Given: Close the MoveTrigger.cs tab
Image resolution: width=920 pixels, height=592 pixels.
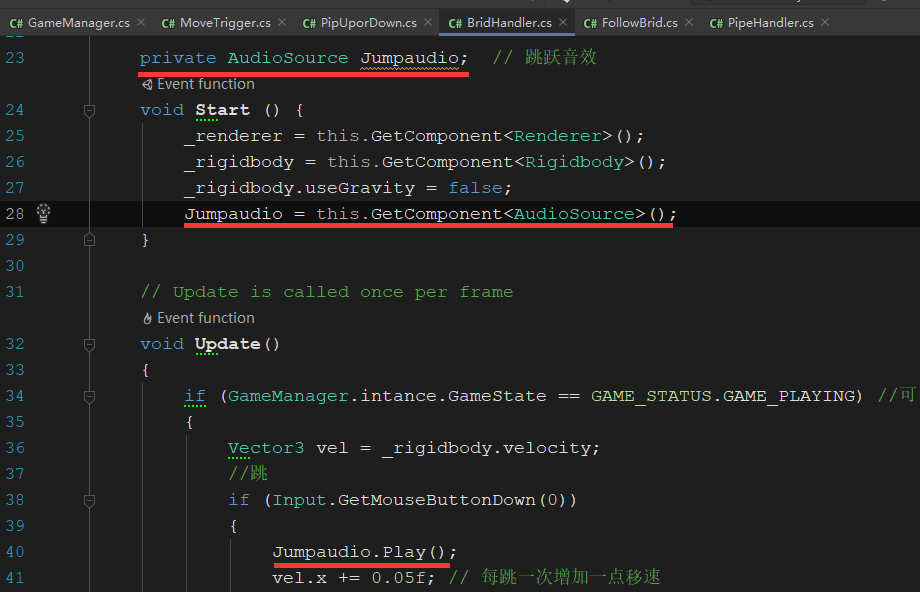Looking at the screenshot, I should pos(282,22).
